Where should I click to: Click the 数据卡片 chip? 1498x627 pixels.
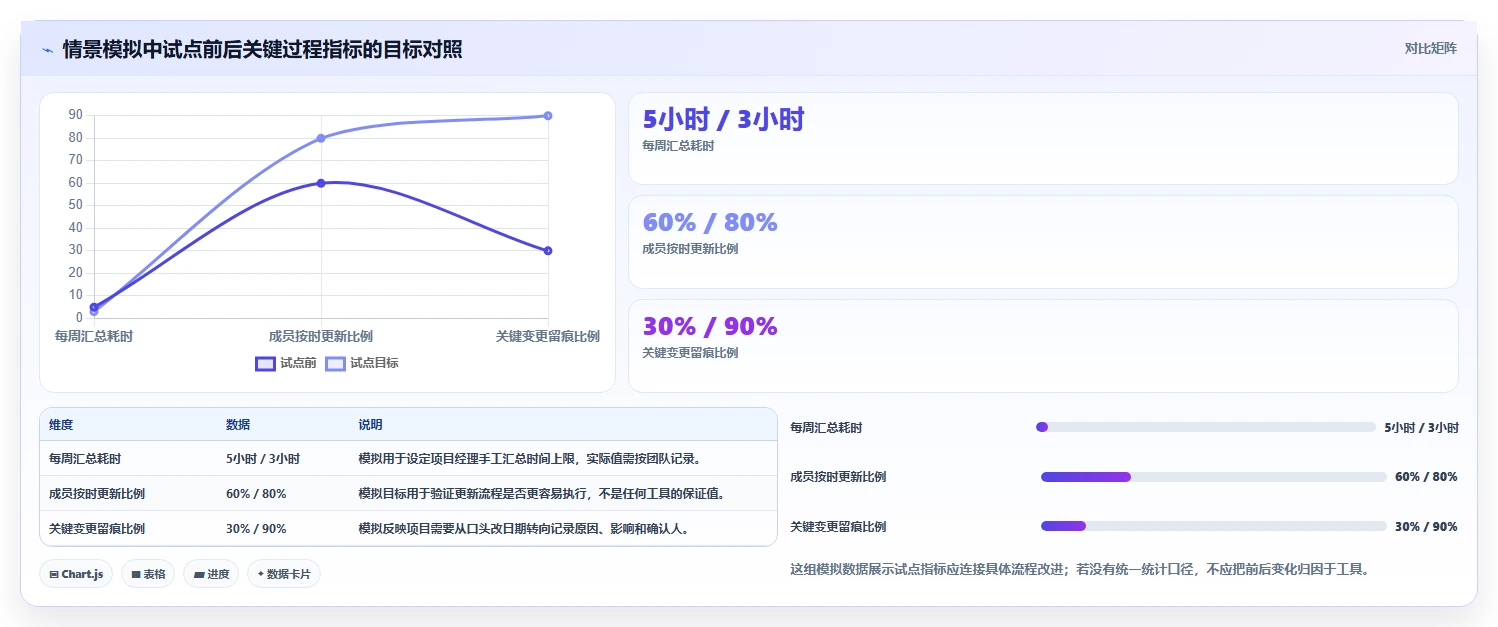tap(284, 574)
